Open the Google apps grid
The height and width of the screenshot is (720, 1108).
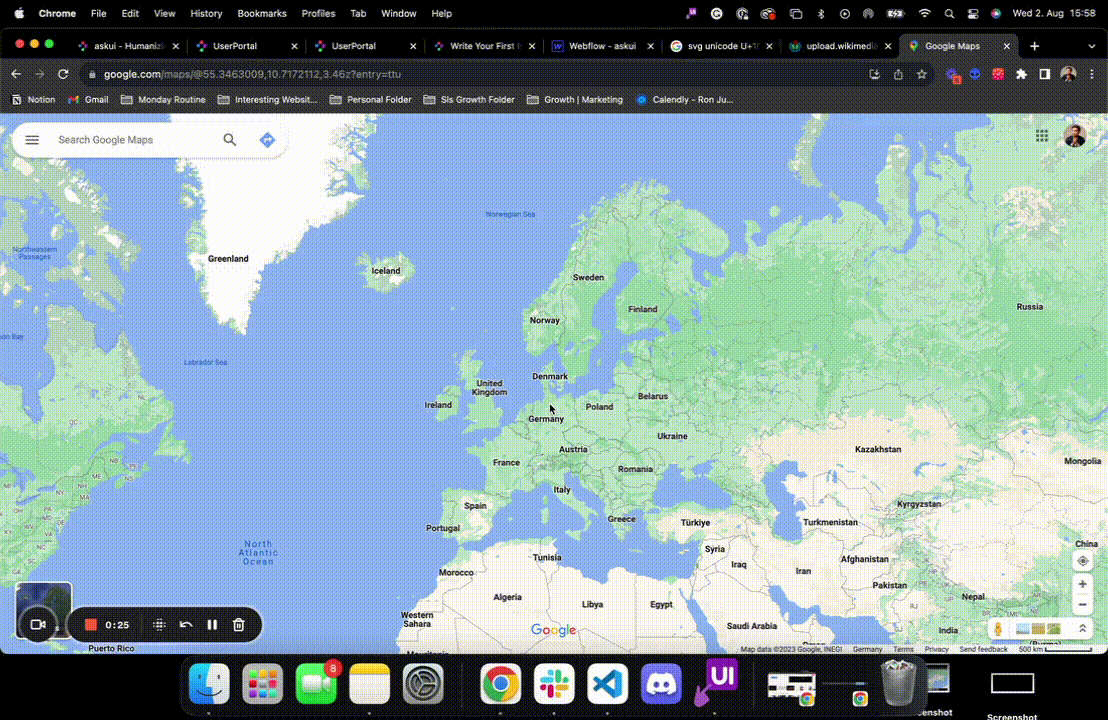[1042, 136]
